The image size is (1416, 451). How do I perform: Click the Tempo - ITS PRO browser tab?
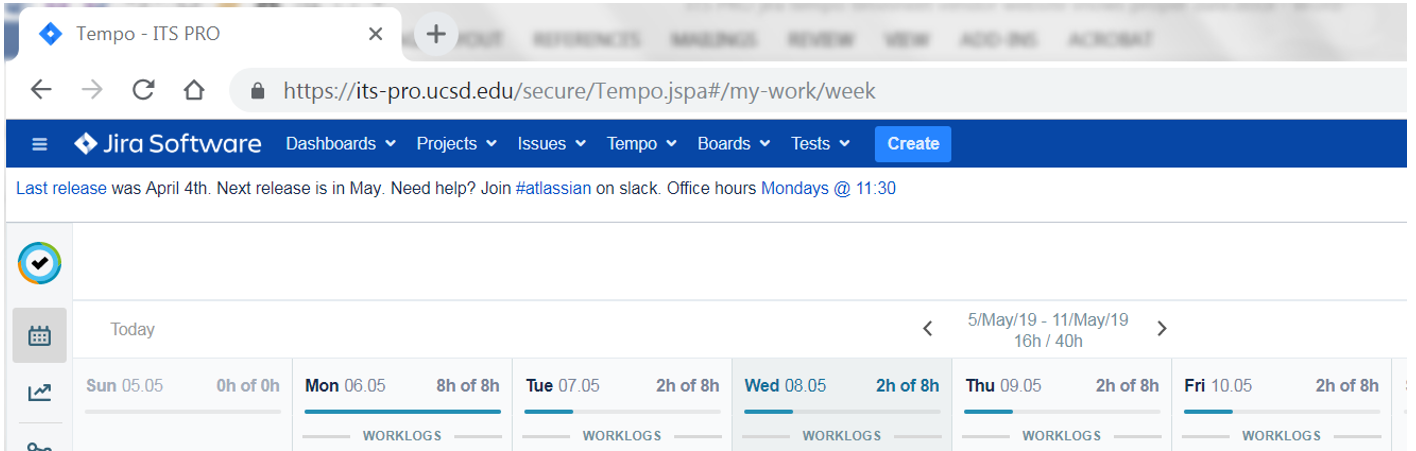tap(210, 34)
